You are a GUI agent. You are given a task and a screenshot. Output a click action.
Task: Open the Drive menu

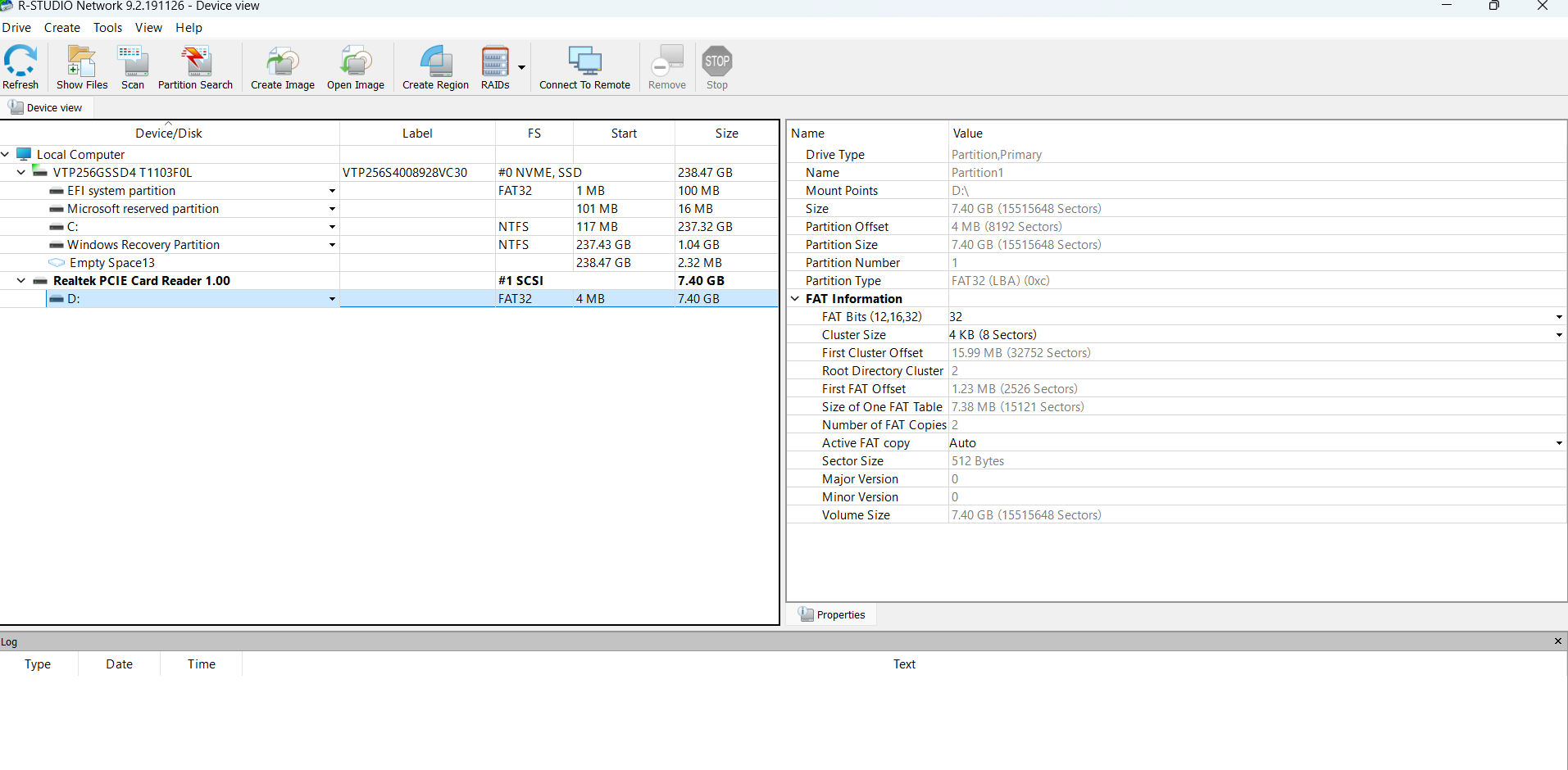click(x=16, y=28)
